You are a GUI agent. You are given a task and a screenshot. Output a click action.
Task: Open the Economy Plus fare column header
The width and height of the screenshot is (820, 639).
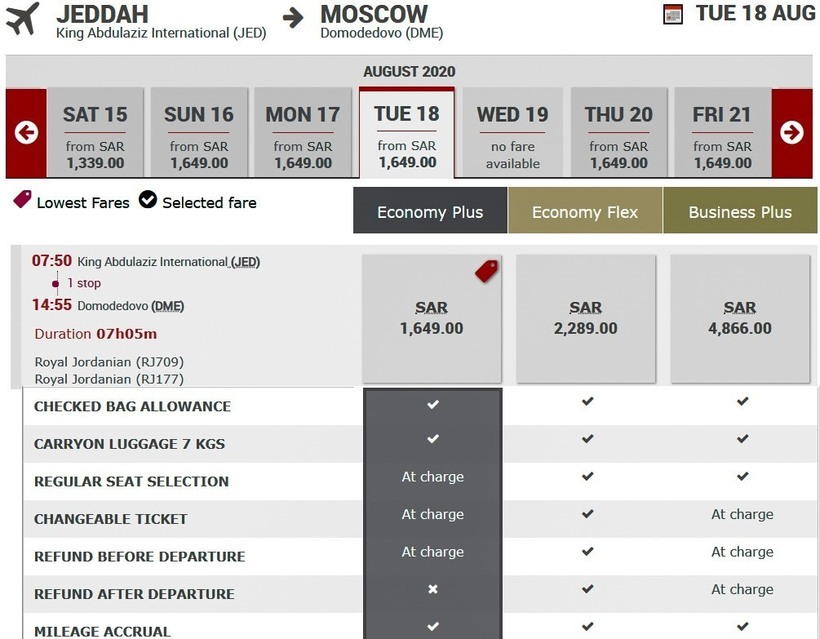coord(430,212)
